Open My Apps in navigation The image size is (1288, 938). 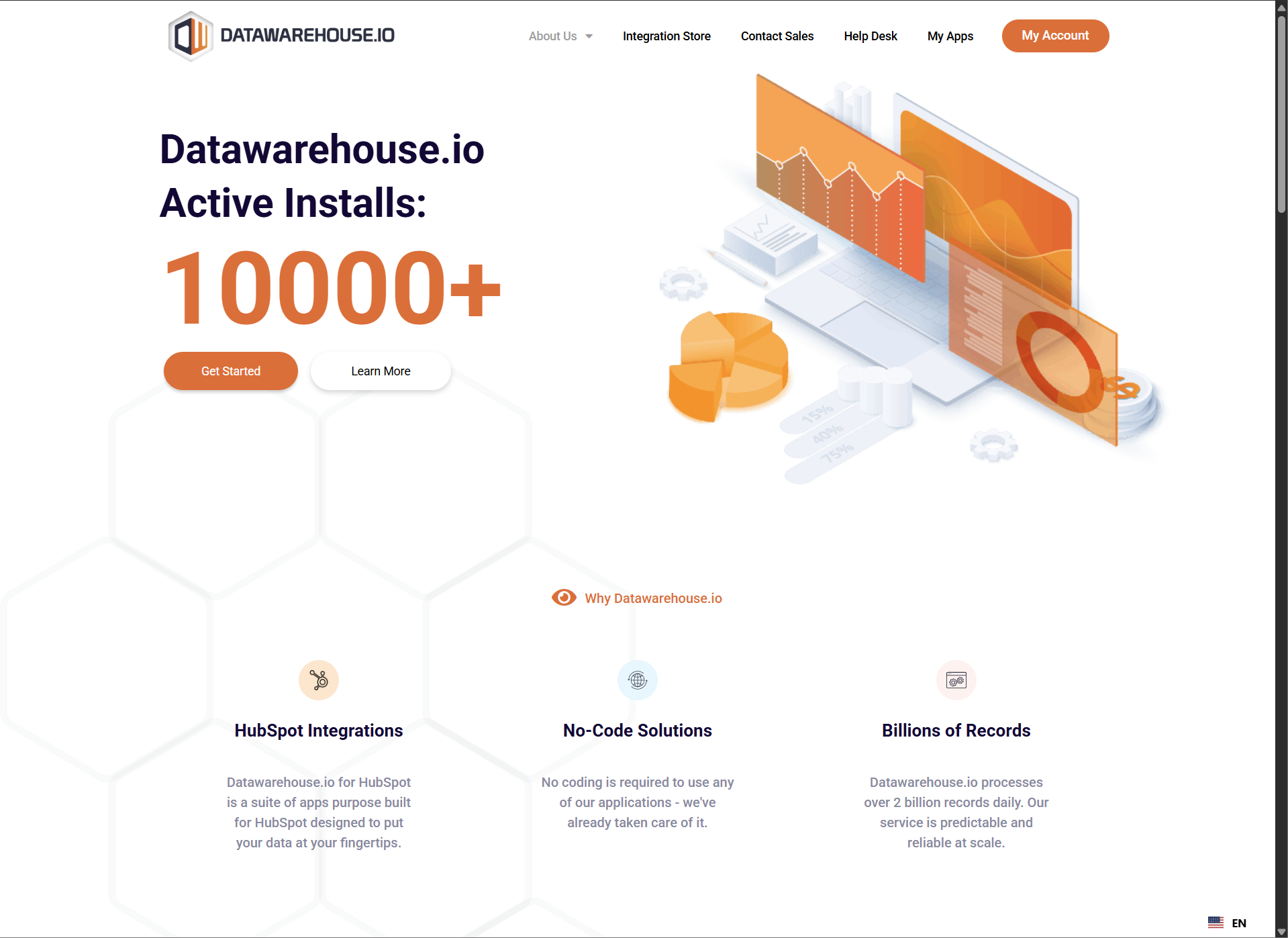coord(950,36)
